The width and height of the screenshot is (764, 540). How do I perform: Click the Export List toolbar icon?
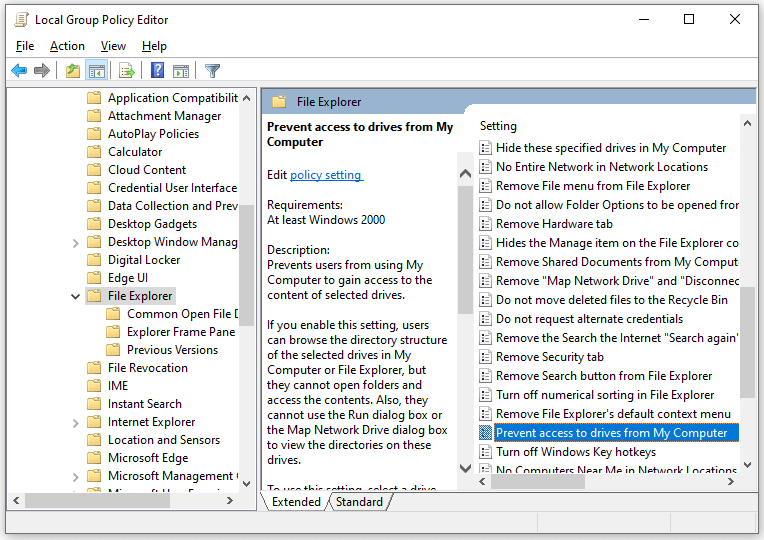click(127, 71)
